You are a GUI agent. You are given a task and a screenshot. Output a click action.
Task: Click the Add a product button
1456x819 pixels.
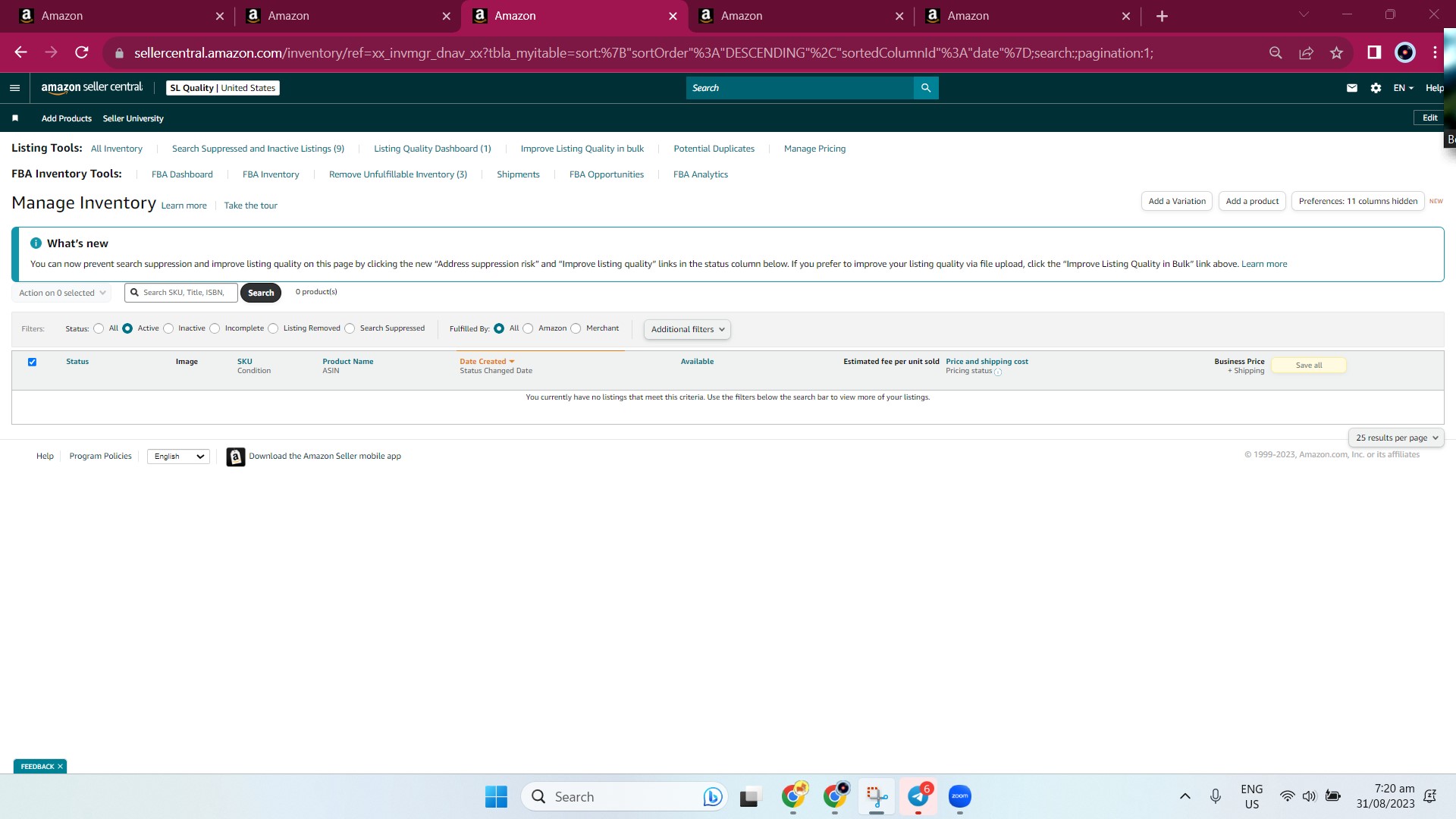click(x=1252, y=202)
